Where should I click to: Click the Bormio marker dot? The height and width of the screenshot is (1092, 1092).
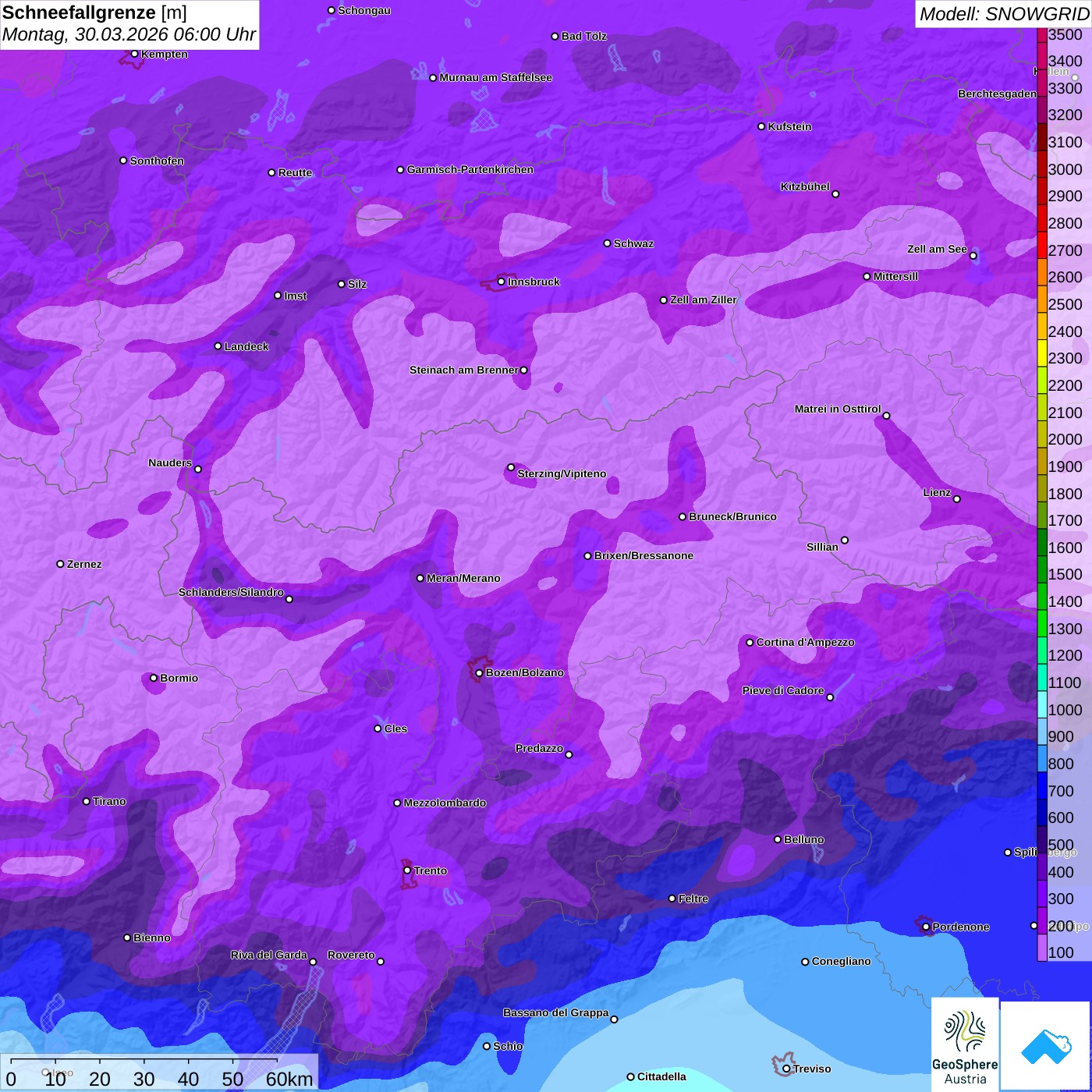154,678
